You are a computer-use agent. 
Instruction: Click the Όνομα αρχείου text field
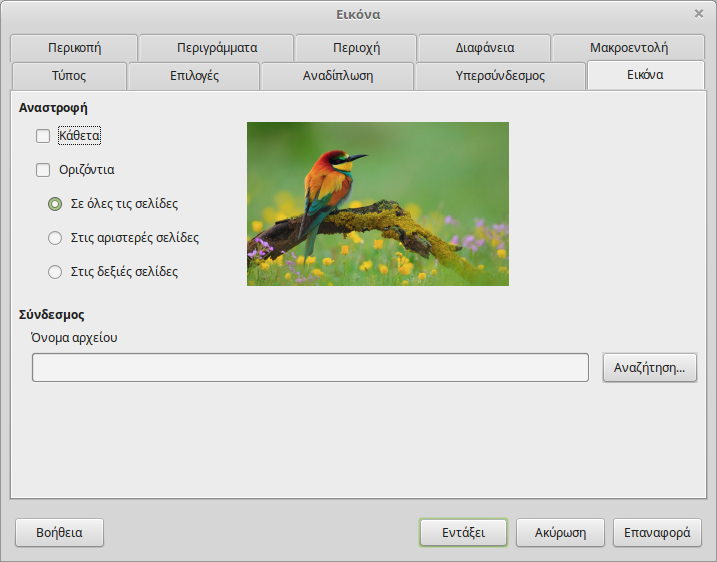click(x=310, y=368)
